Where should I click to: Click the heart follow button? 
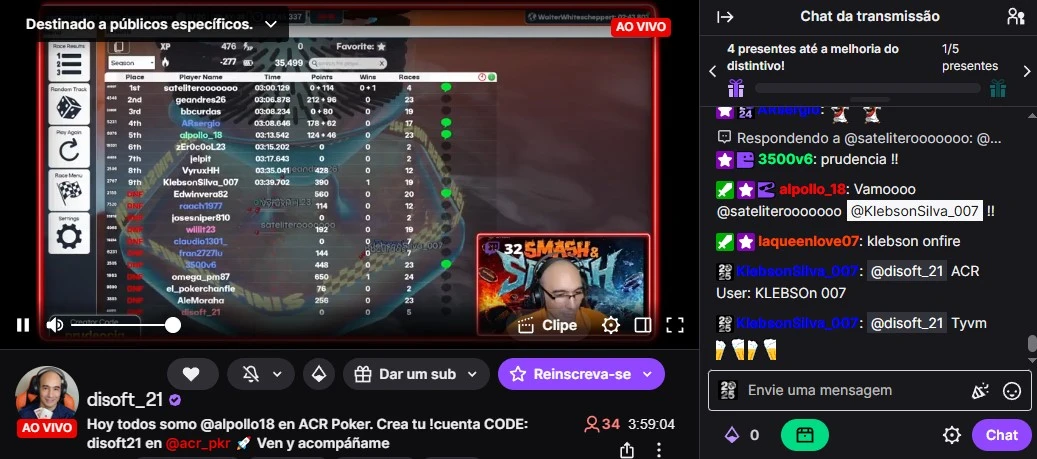[x=192, y=374]
